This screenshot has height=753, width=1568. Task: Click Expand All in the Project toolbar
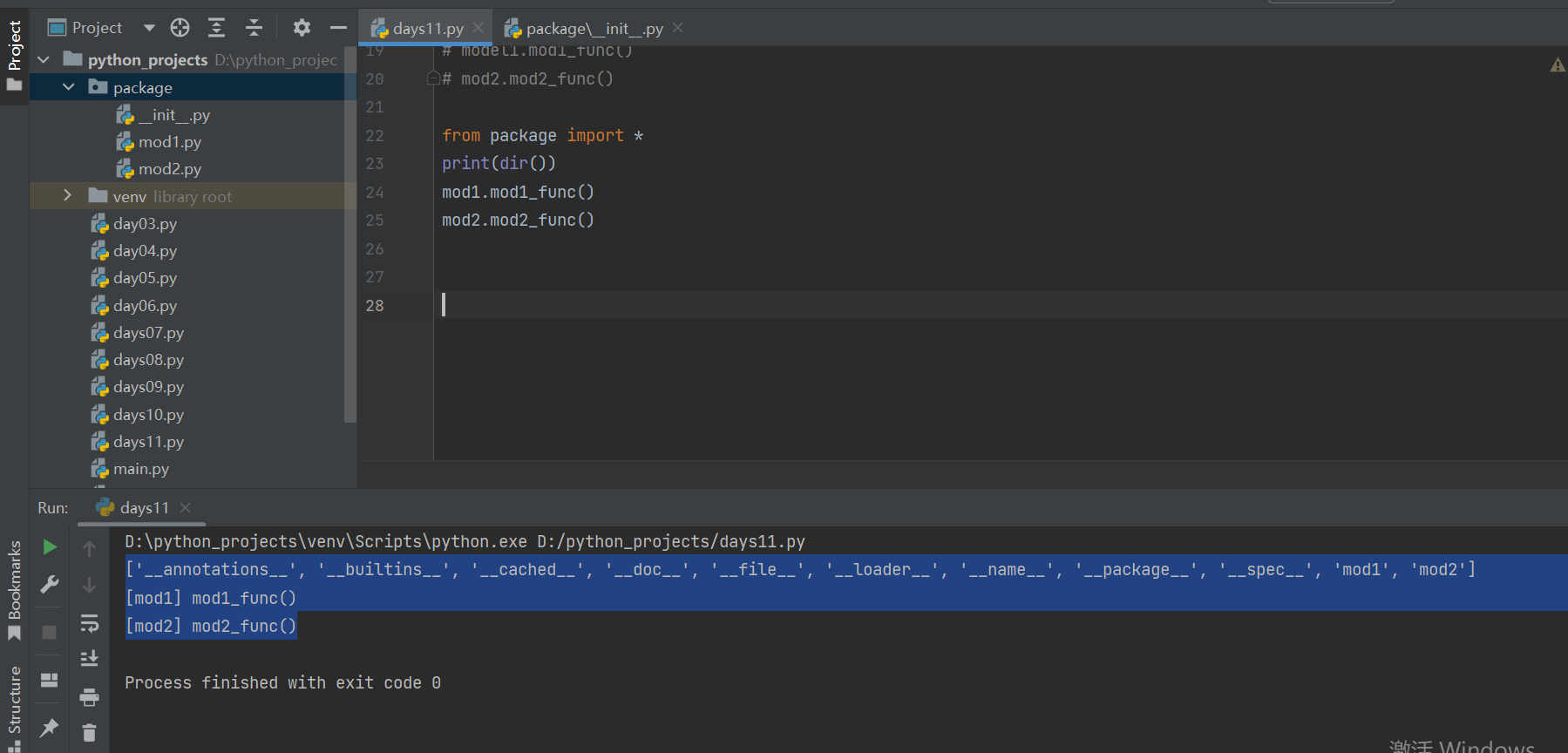(216, 28)
